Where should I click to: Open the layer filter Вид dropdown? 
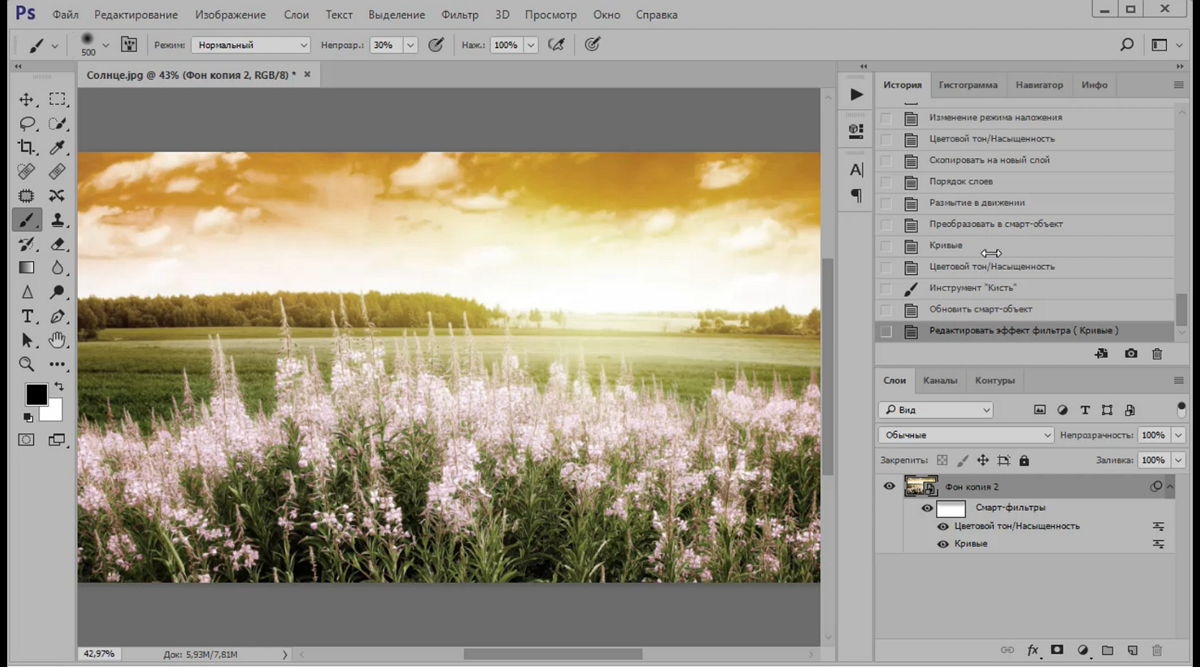[x=936, y=410]
